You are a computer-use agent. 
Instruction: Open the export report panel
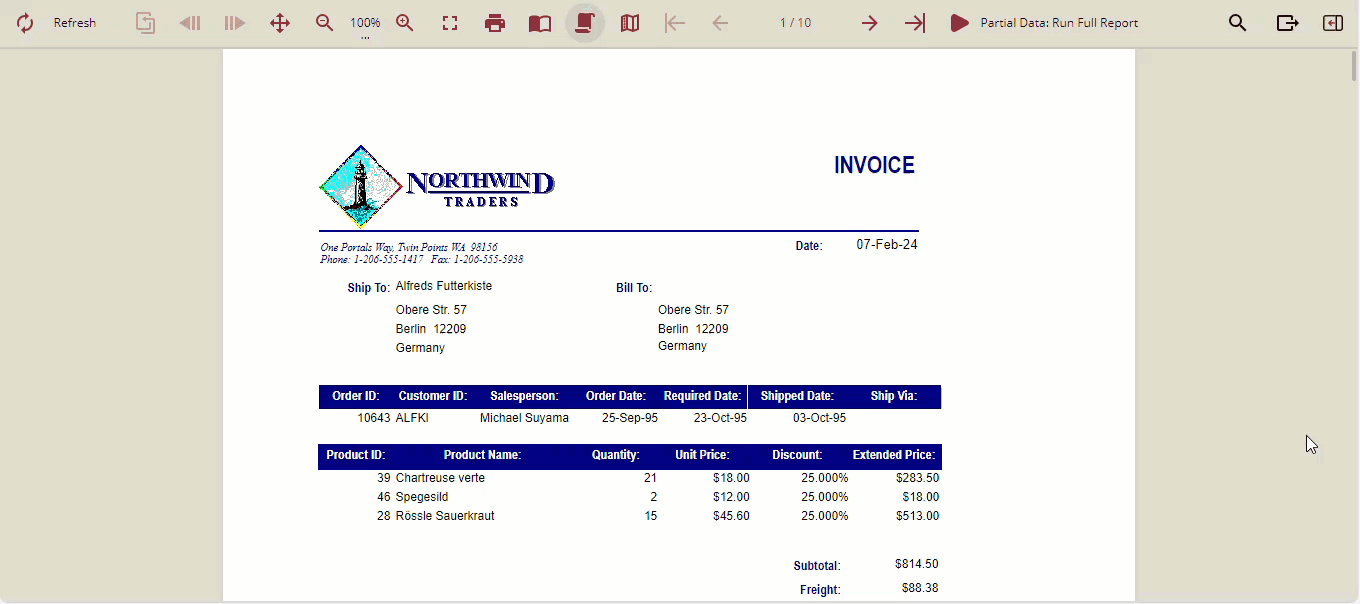[x=1288, y=23]
